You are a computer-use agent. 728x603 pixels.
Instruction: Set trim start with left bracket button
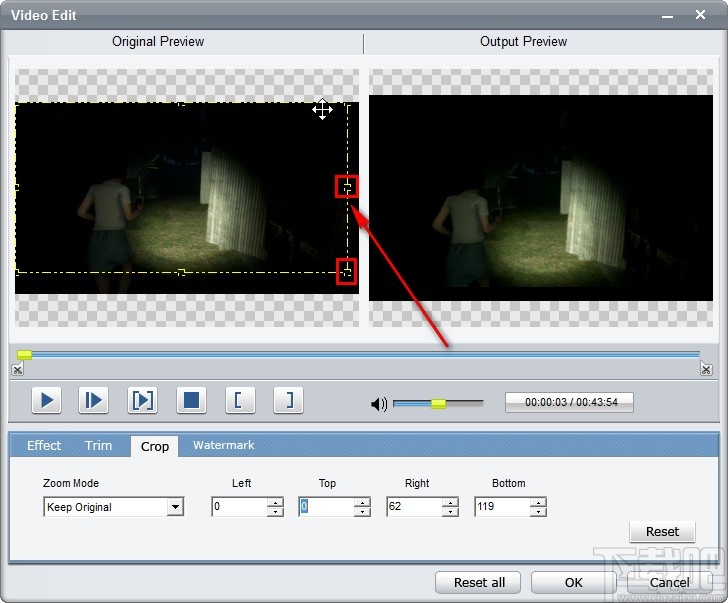point(239,401)
